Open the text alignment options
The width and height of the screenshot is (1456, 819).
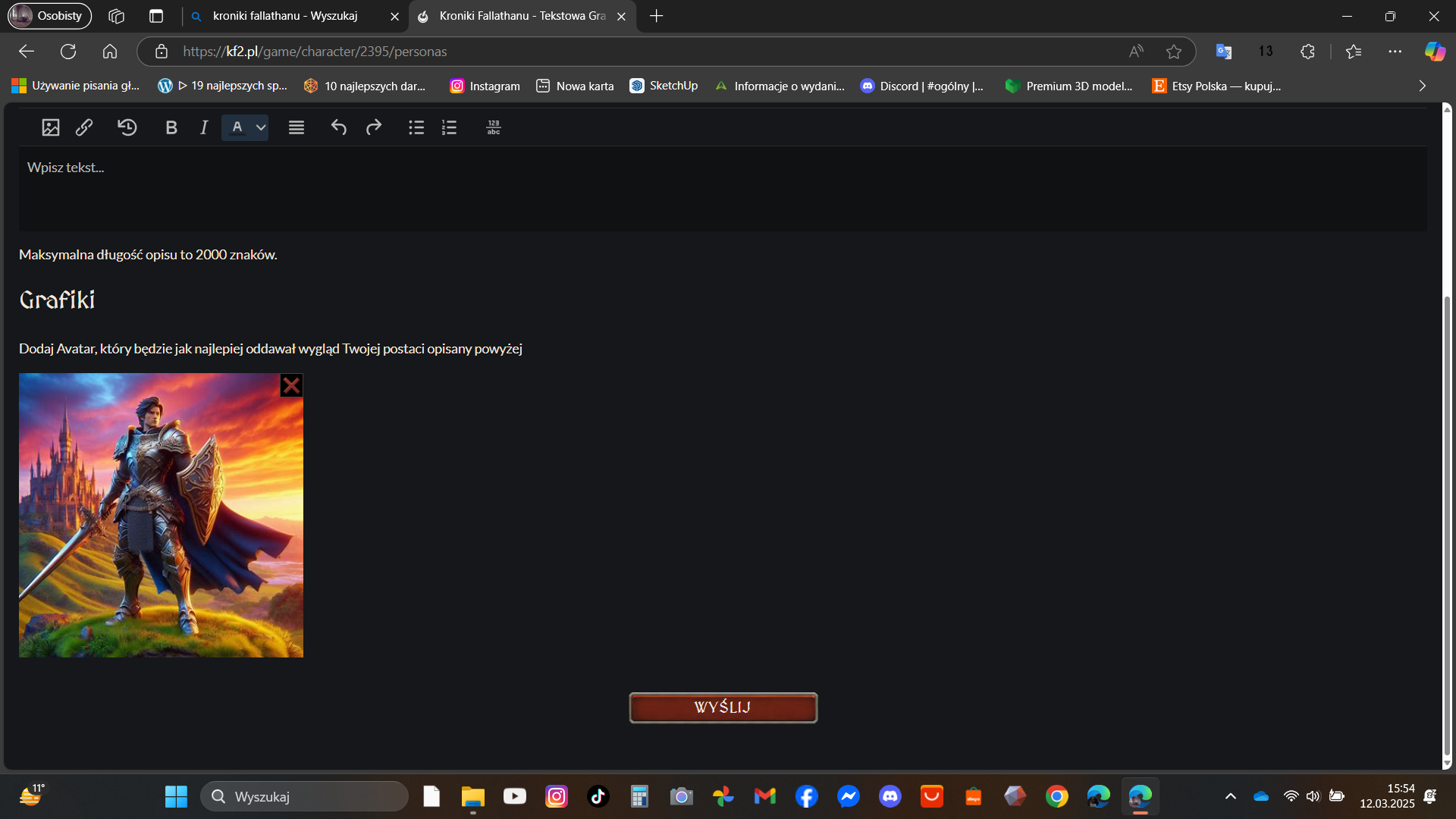coord(297,127)
